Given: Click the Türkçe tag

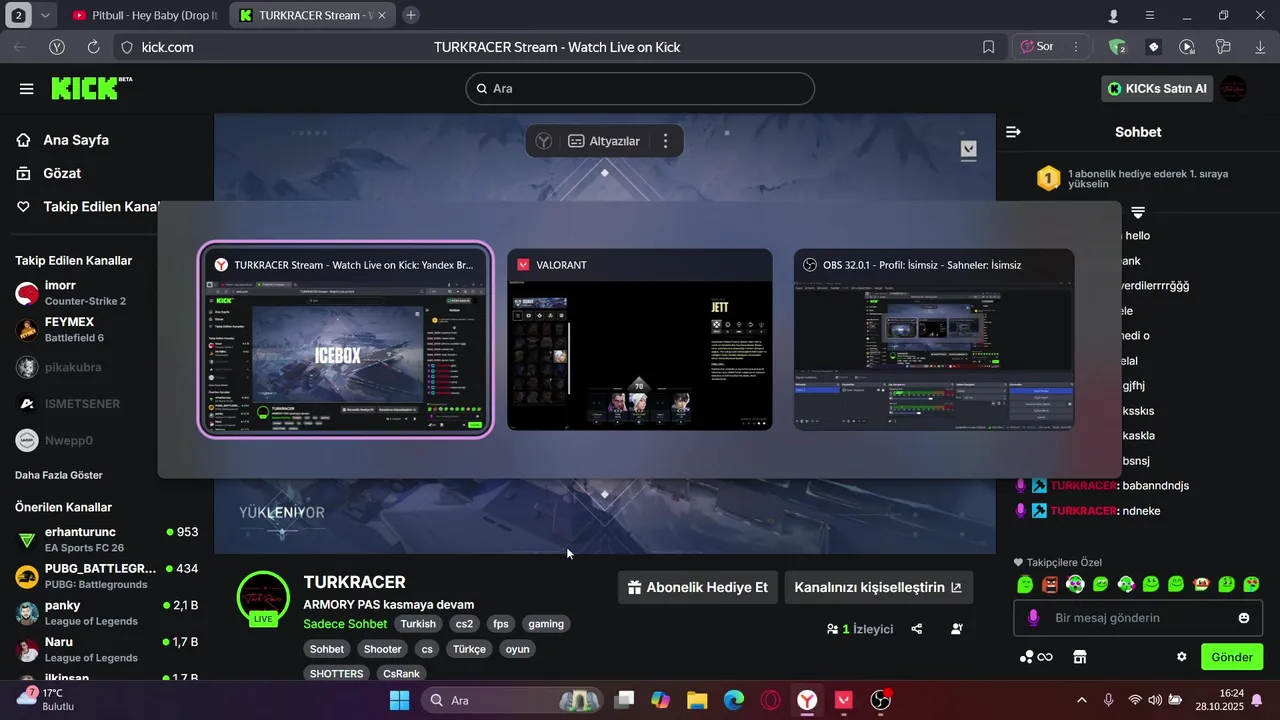Looking at the screenshot, I should click(469, 649).
